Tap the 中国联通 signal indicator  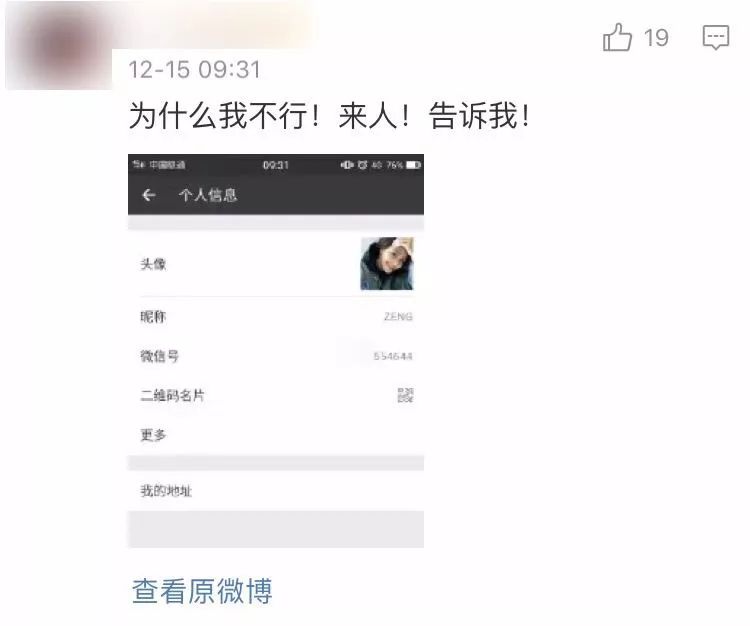coord(159,165)
